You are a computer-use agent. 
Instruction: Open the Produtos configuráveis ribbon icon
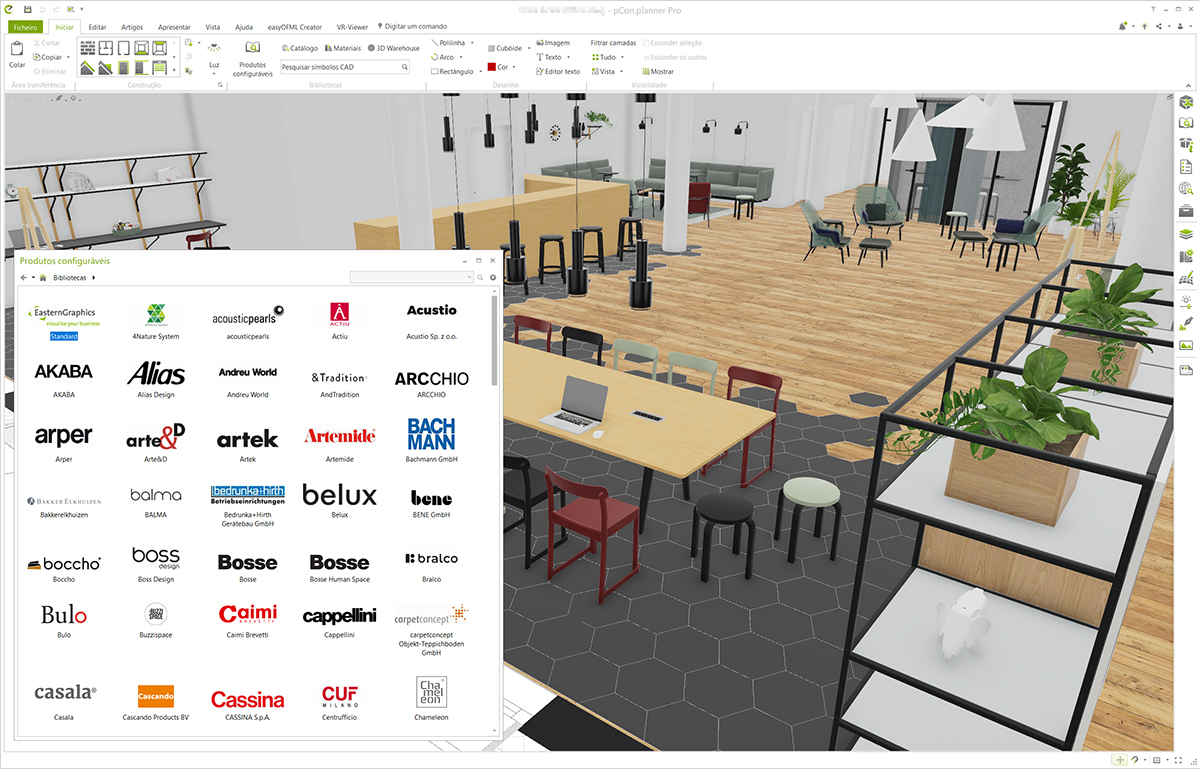[x=253, y=47]
